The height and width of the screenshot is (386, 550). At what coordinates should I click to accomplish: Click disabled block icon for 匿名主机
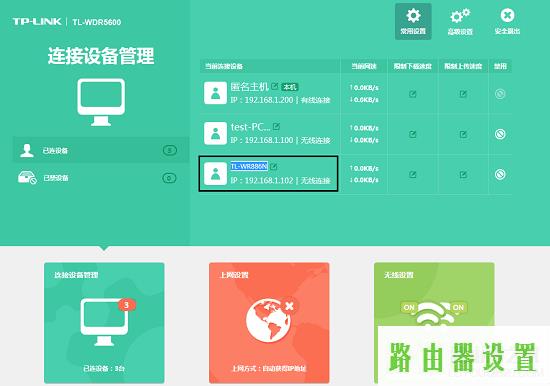[x=500, y=94]
